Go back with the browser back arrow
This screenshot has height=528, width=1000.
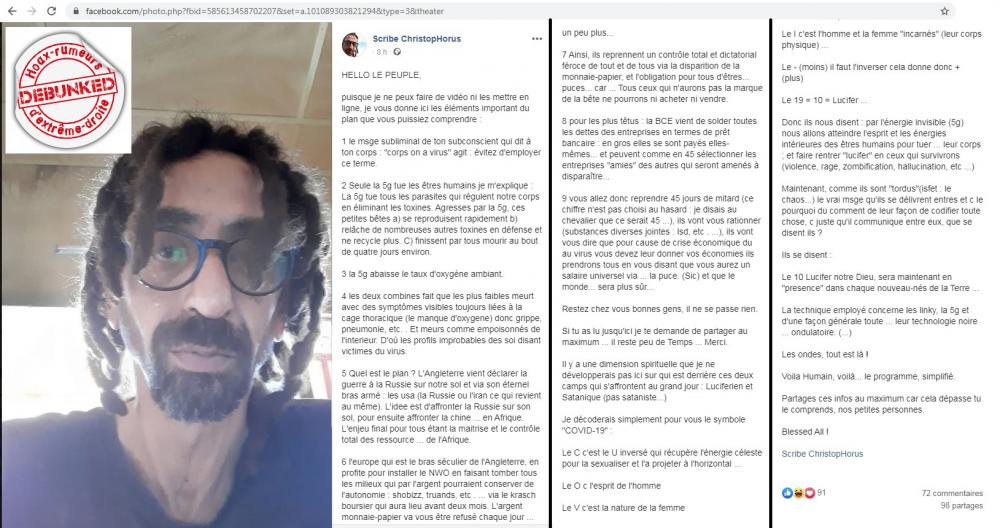11,11
